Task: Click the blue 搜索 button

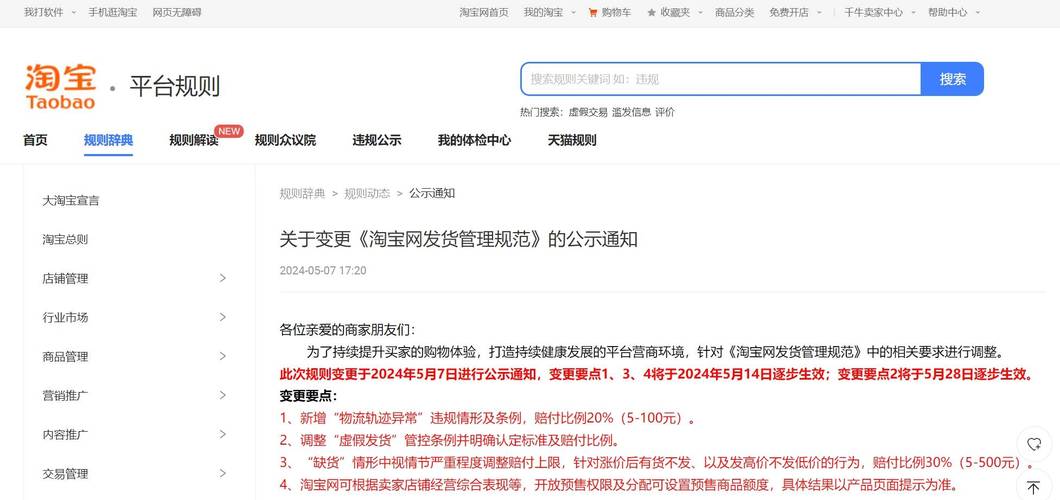Action: [x=953, y=79]
